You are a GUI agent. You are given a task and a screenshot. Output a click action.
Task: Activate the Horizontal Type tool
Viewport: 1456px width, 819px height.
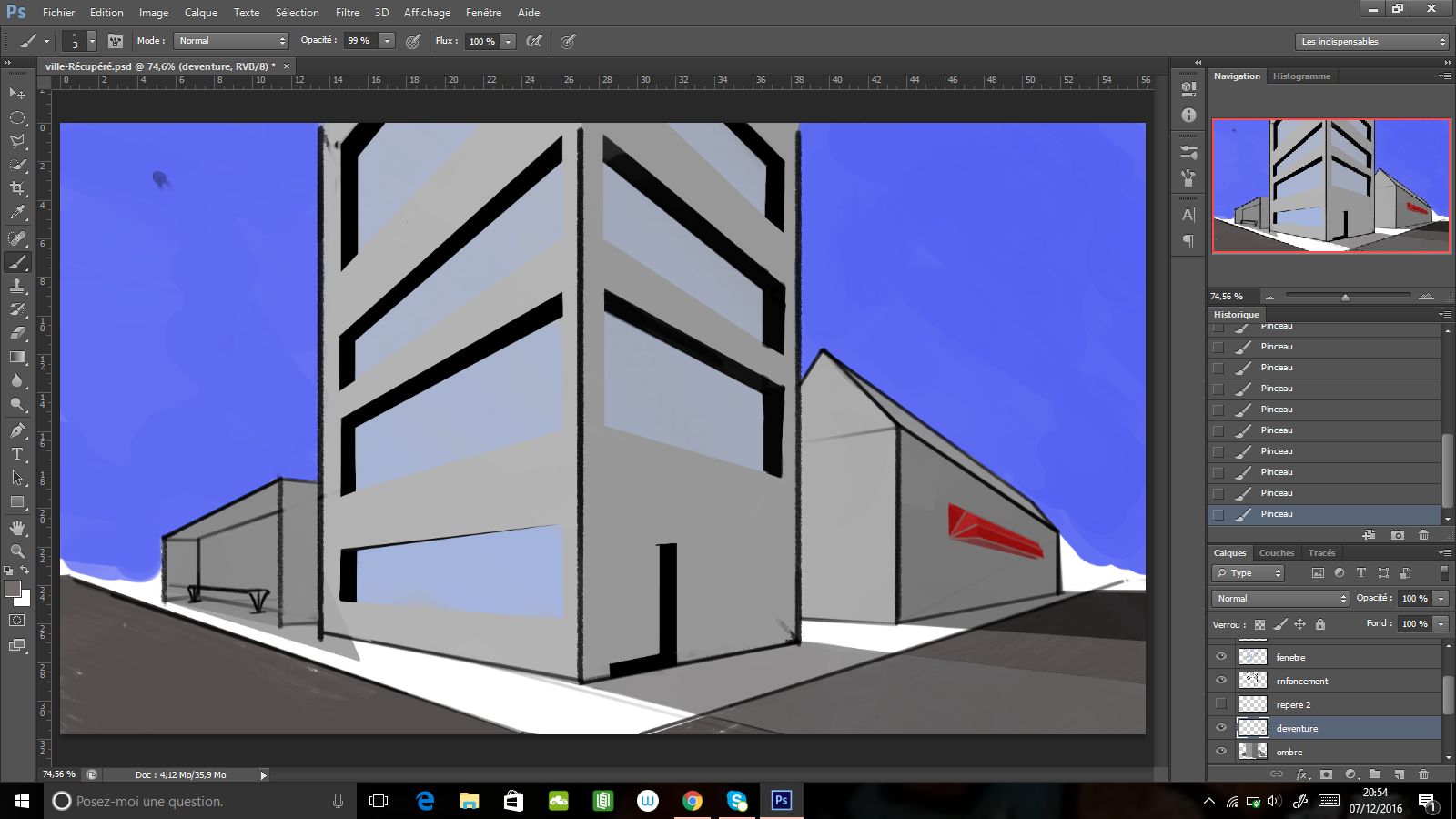(17, 453)
